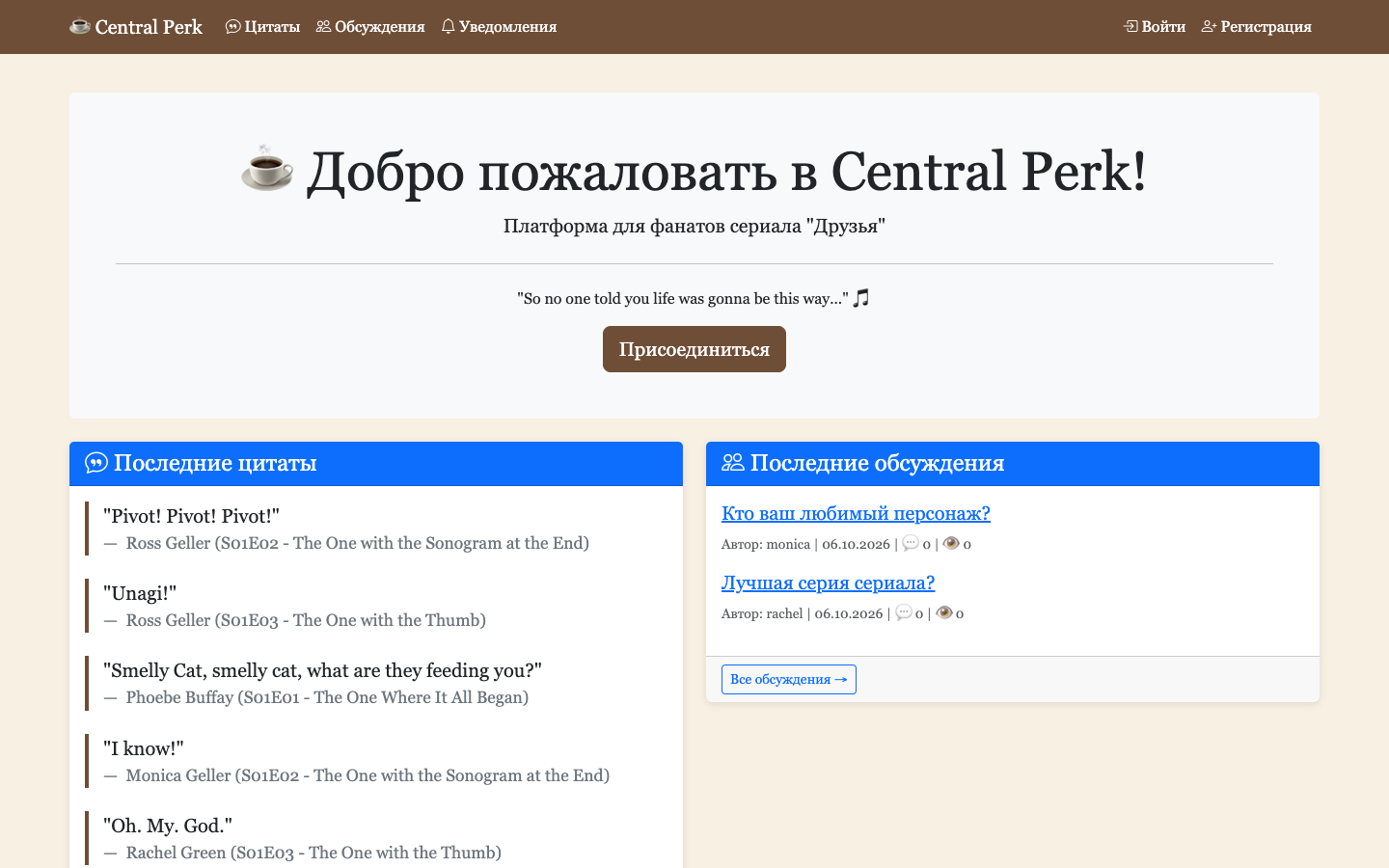Click the Присоединиться button
This screenshot has height=868, width=1389.
(x=694, y=349)
